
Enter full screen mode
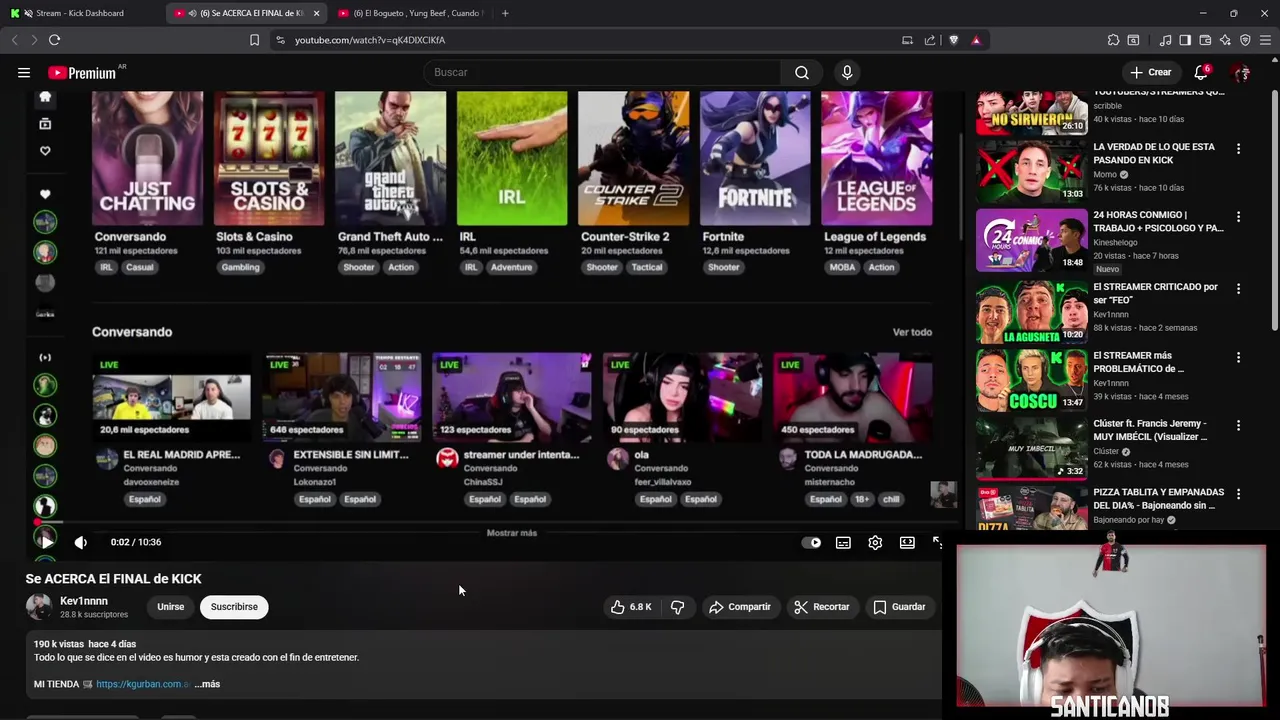(937, 542)
